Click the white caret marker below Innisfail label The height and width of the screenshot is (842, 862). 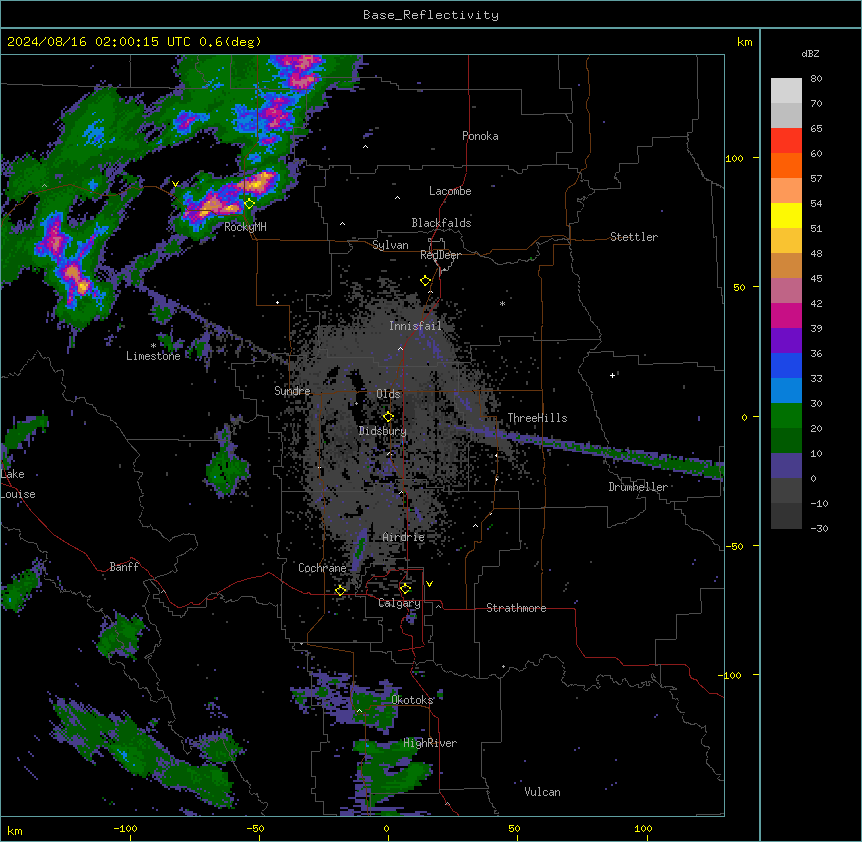click(400, 348)
